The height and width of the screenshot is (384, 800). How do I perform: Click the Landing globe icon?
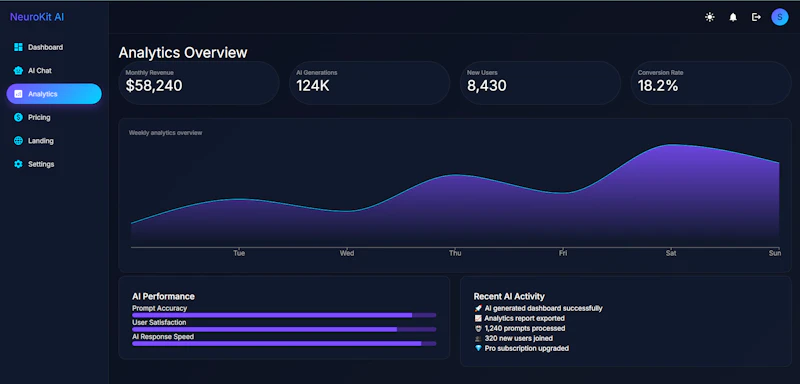click(18, 141)
